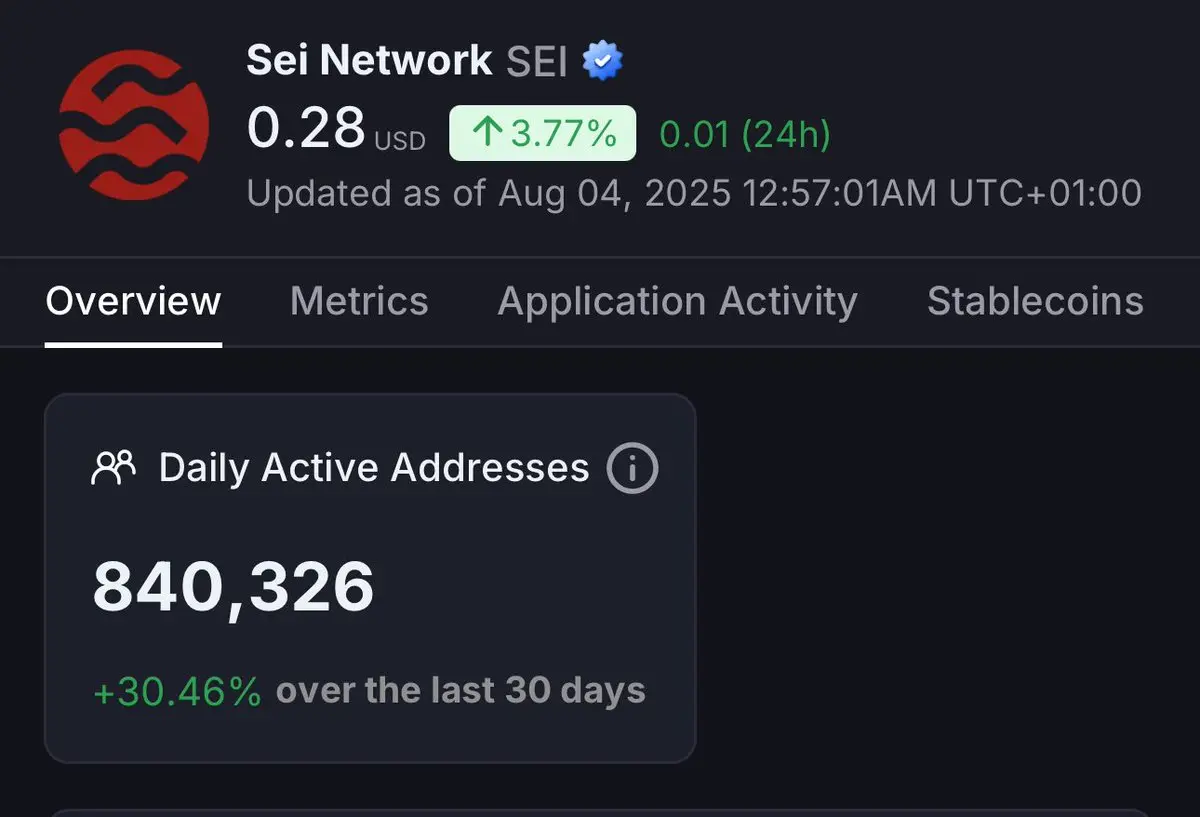Click the 0.01 (24h) change text

click(745, 134)
